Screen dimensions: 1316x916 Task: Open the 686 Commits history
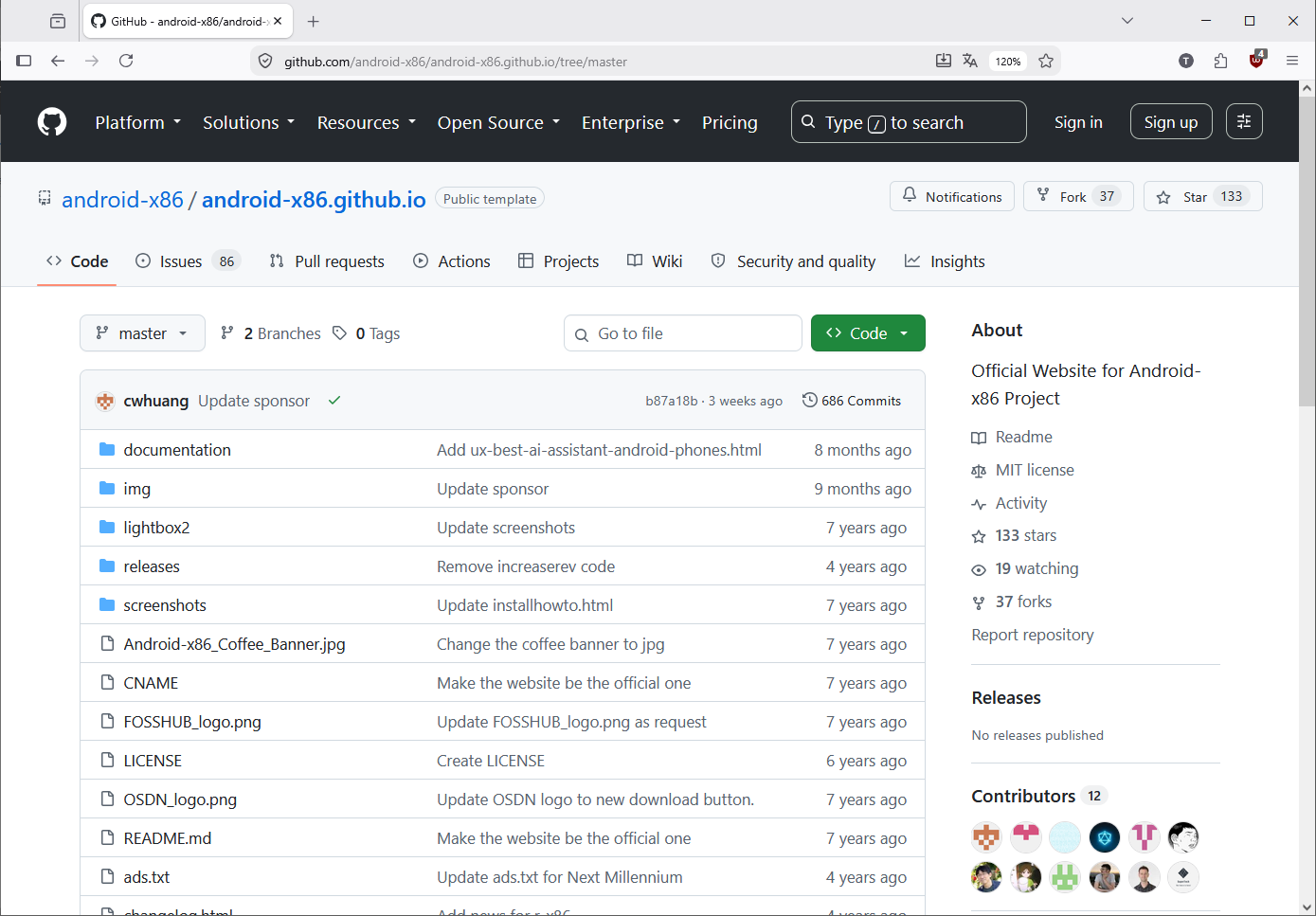[x=852, y=401]
